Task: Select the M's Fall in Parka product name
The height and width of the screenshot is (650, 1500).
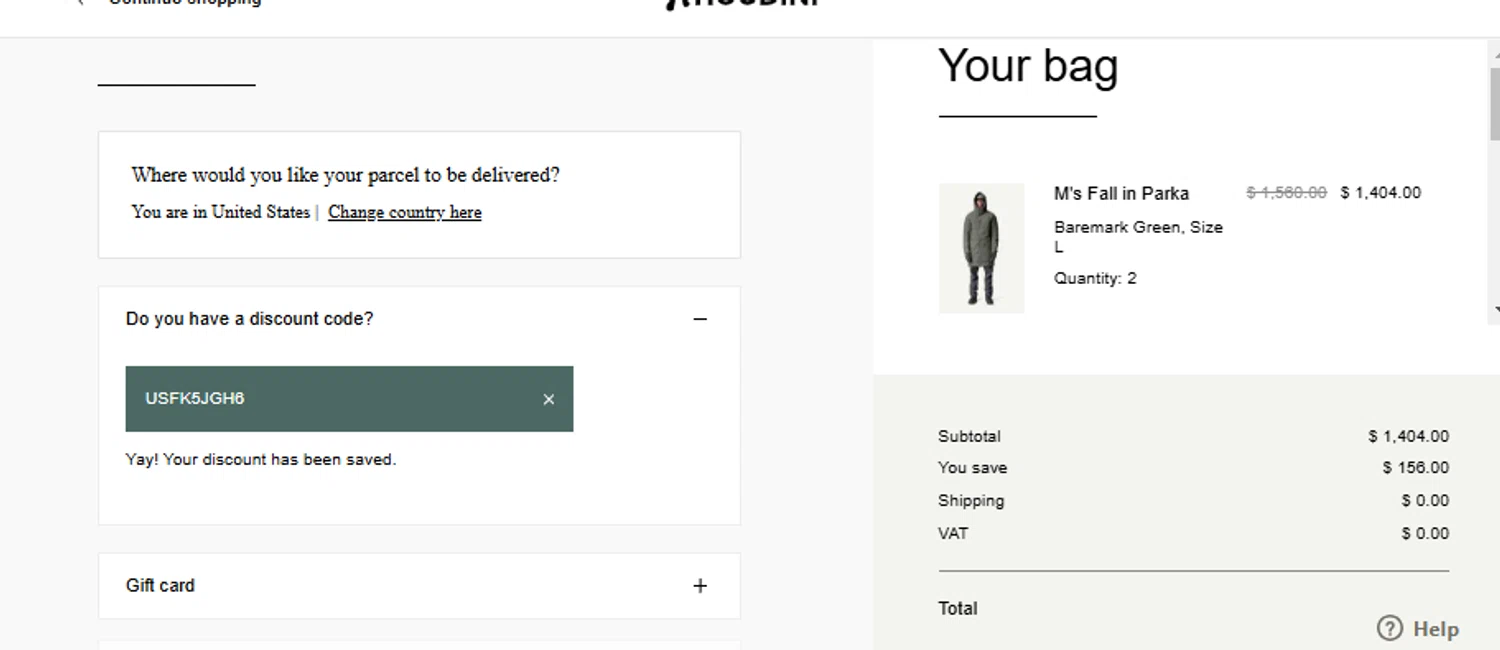Action: pyautogui.click(x=1121, y=193)
